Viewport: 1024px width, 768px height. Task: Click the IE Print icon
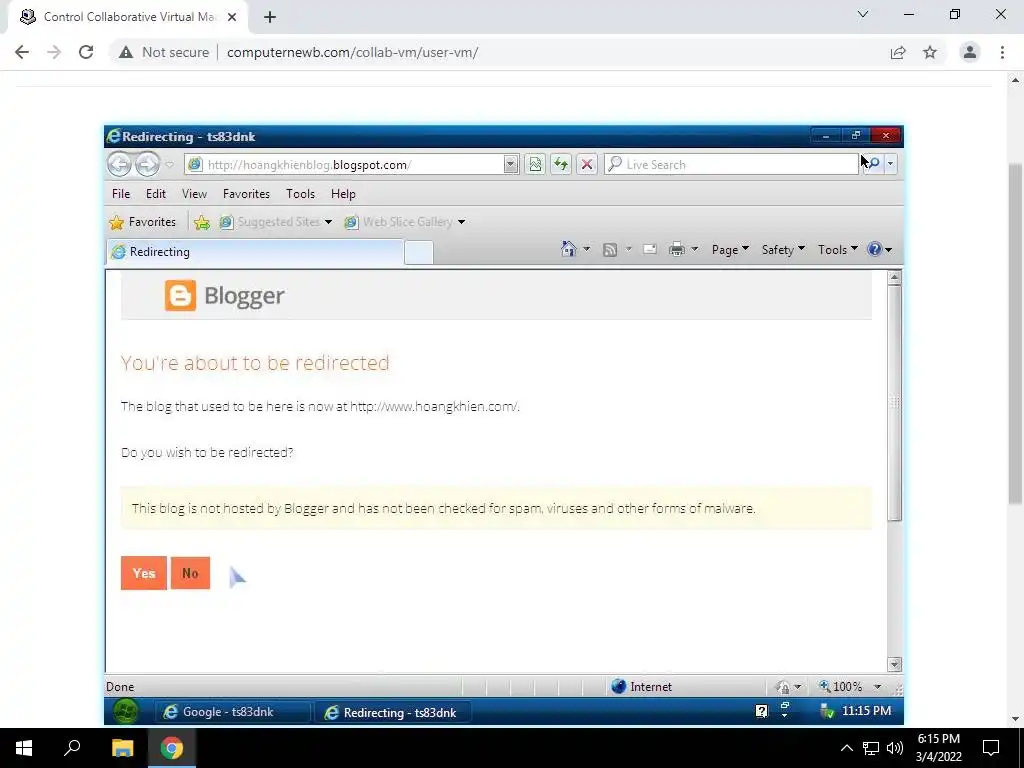point(677,249)
